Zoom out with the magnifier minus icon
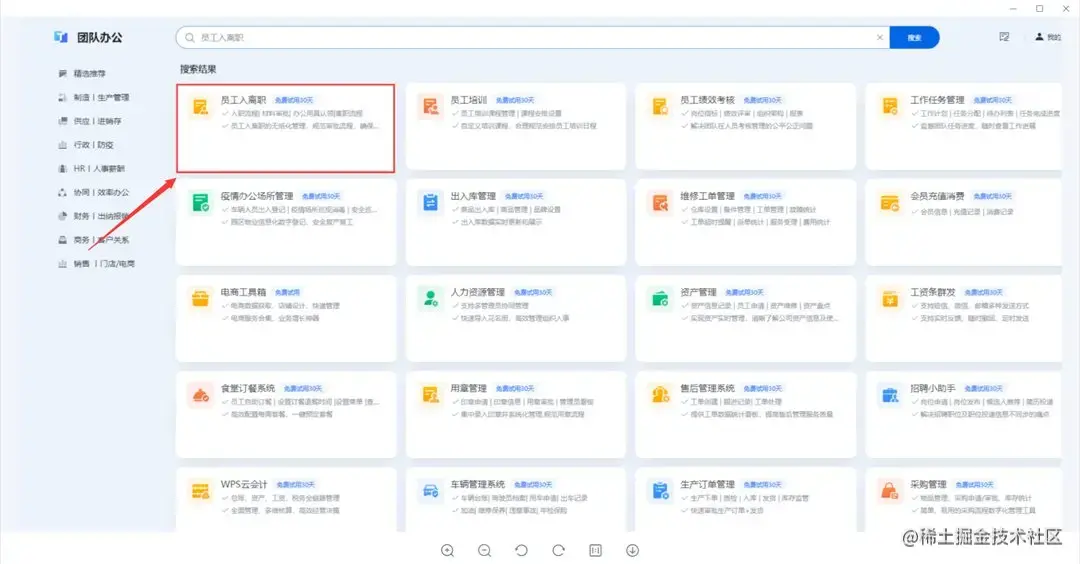Image resolution: width=1080 pixels, height=564 pixels. (485, 550)
